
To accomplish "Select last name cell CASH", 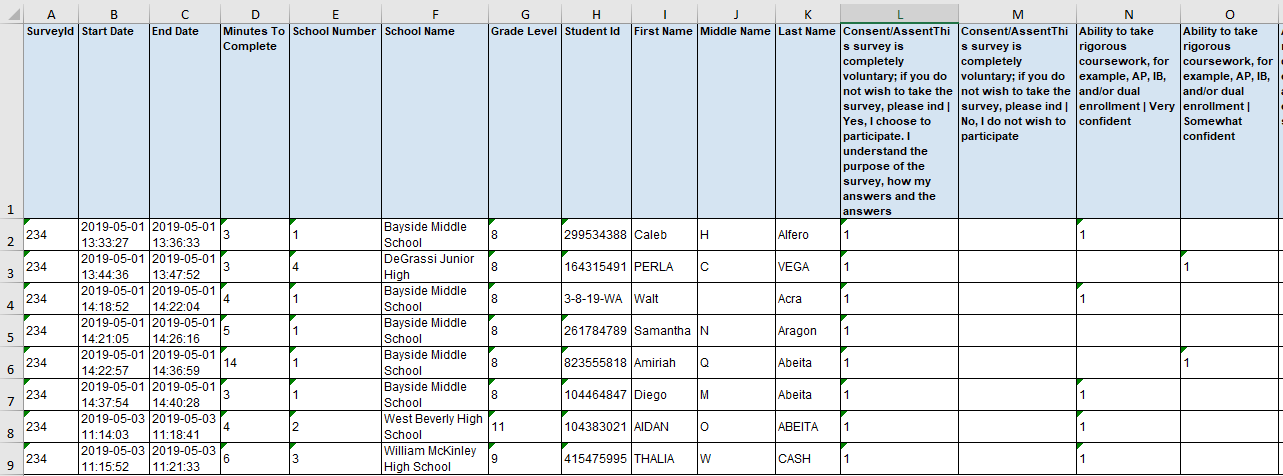I will click(808, 459).
